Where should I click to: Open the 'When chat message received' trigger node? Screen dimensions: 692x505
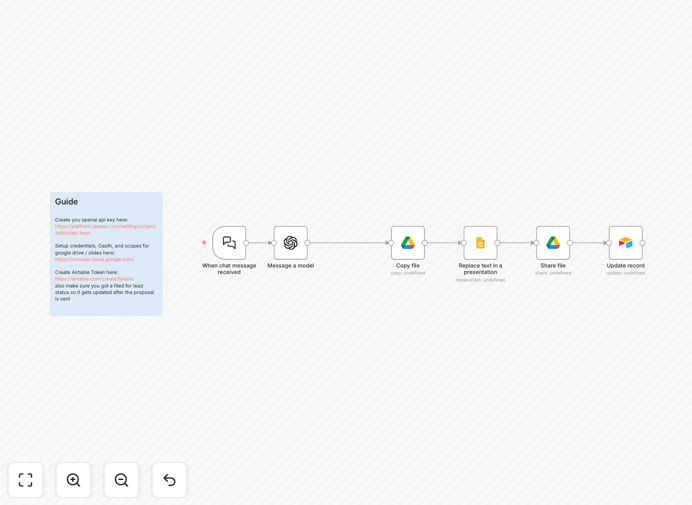[229, 243]
